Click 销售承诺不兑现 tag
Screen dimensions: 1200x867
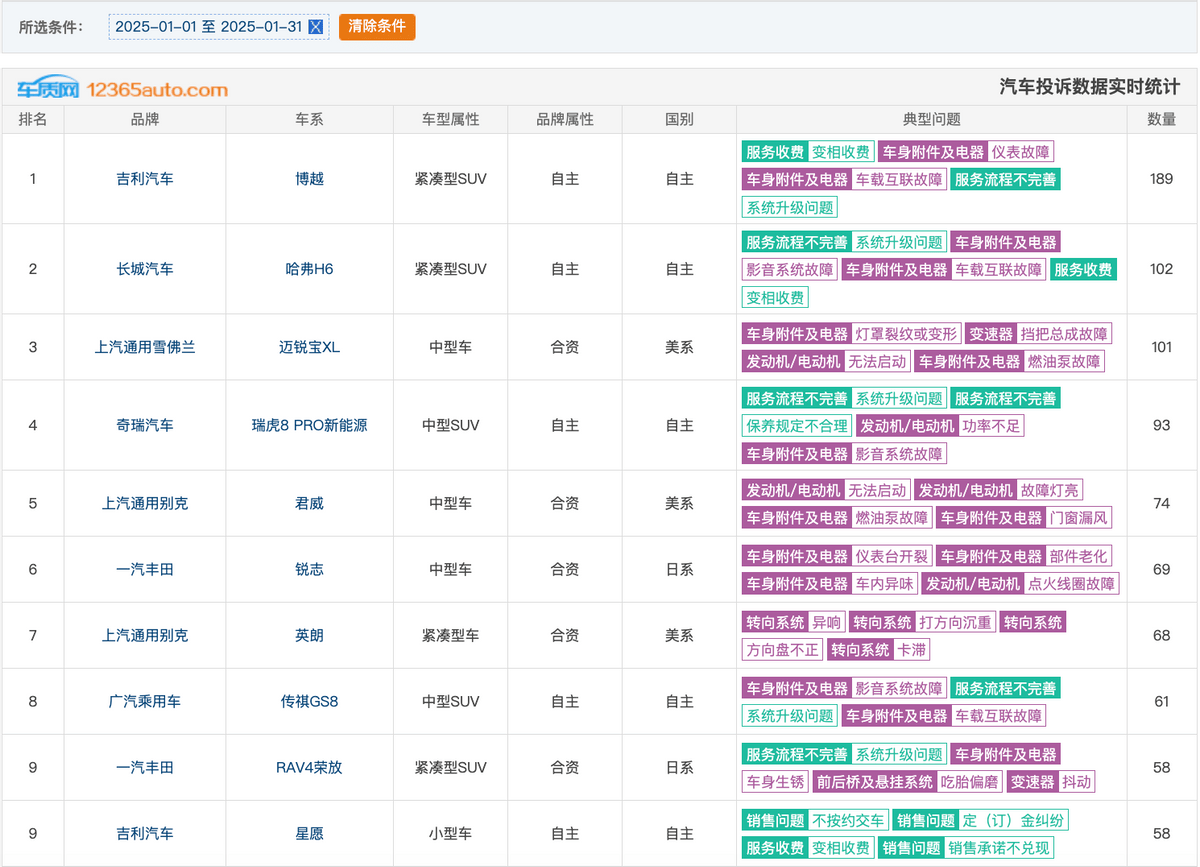click(999, 848)
